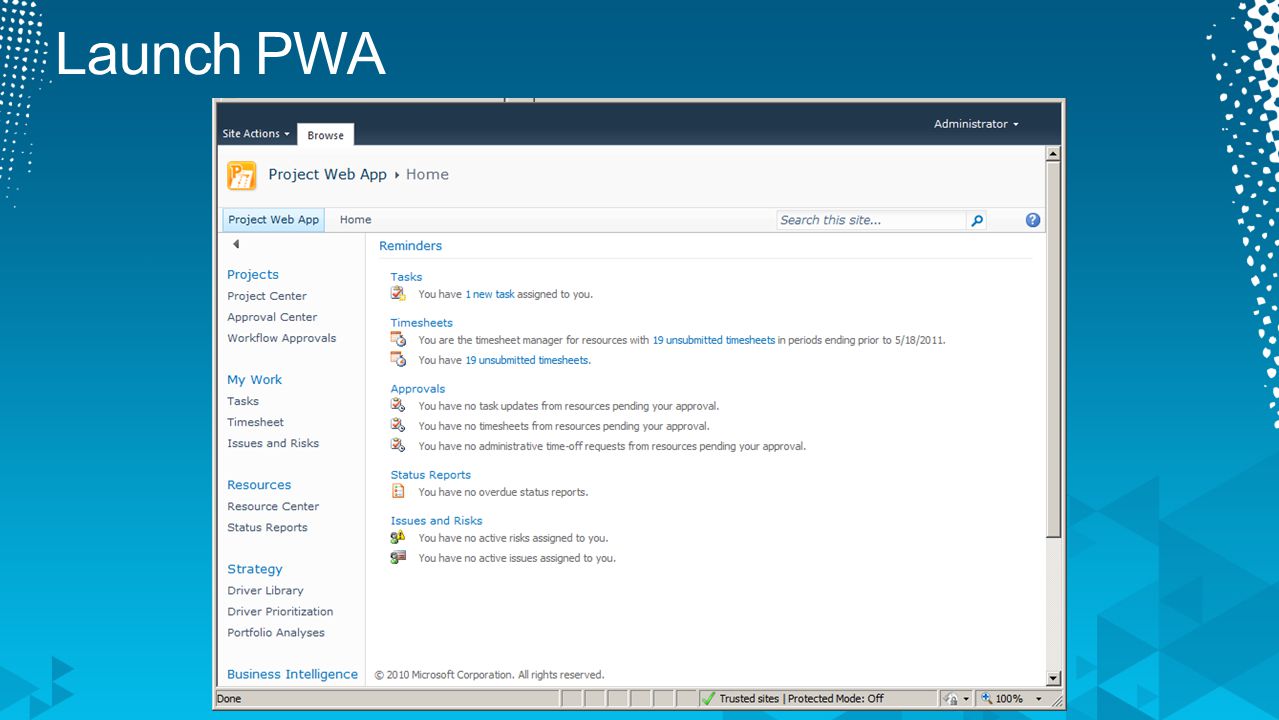Image resolution: width=1279 pixels, height=720 pixels.
Task: Click the privacy icon in status bar
Action: coord(952,699)
